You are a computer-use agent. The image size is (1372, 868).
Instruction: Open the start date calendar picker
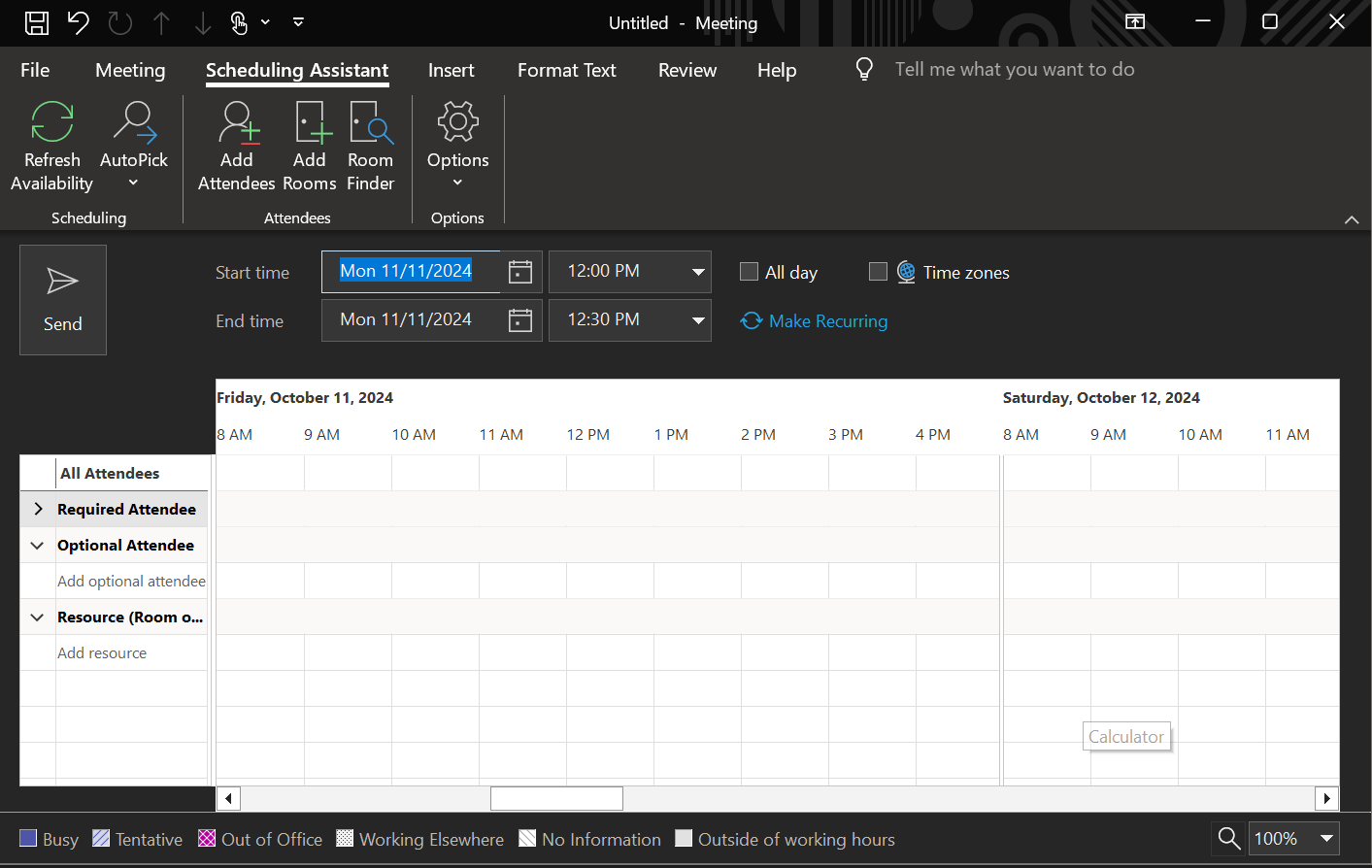520,272
